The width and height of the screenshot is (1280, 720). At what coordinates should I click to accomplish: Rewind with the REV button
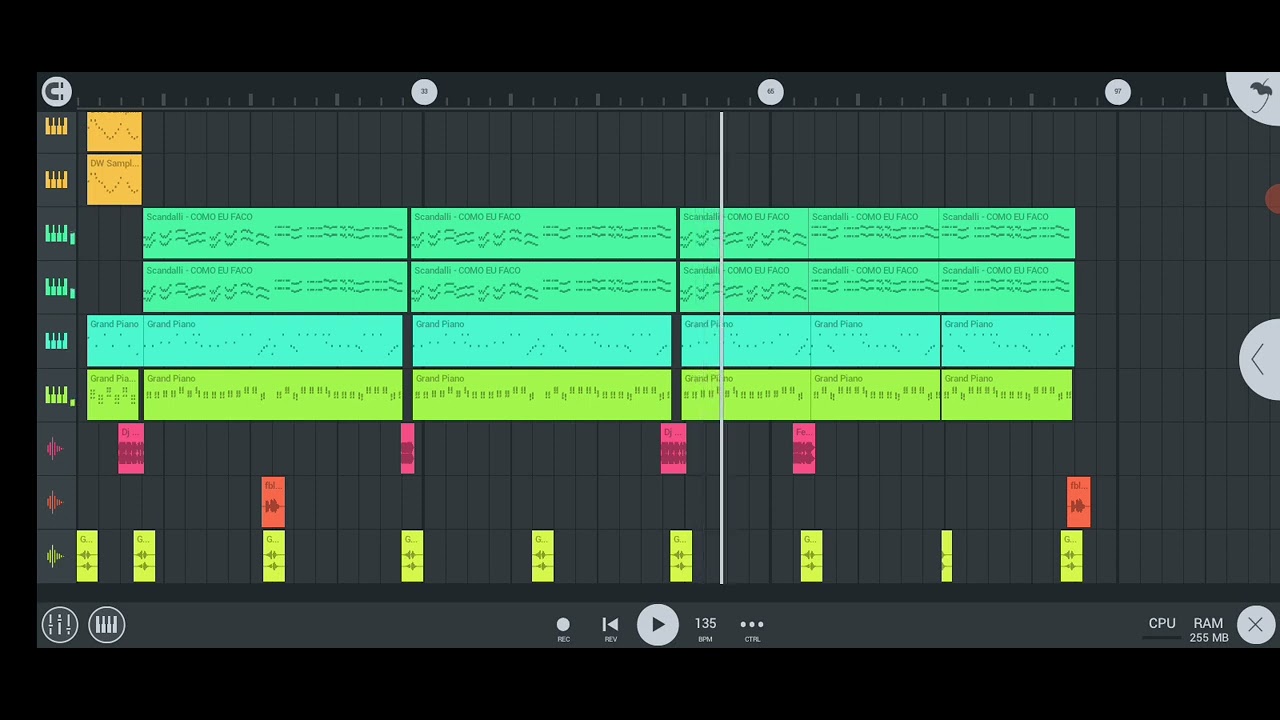(x=610, y=628)
